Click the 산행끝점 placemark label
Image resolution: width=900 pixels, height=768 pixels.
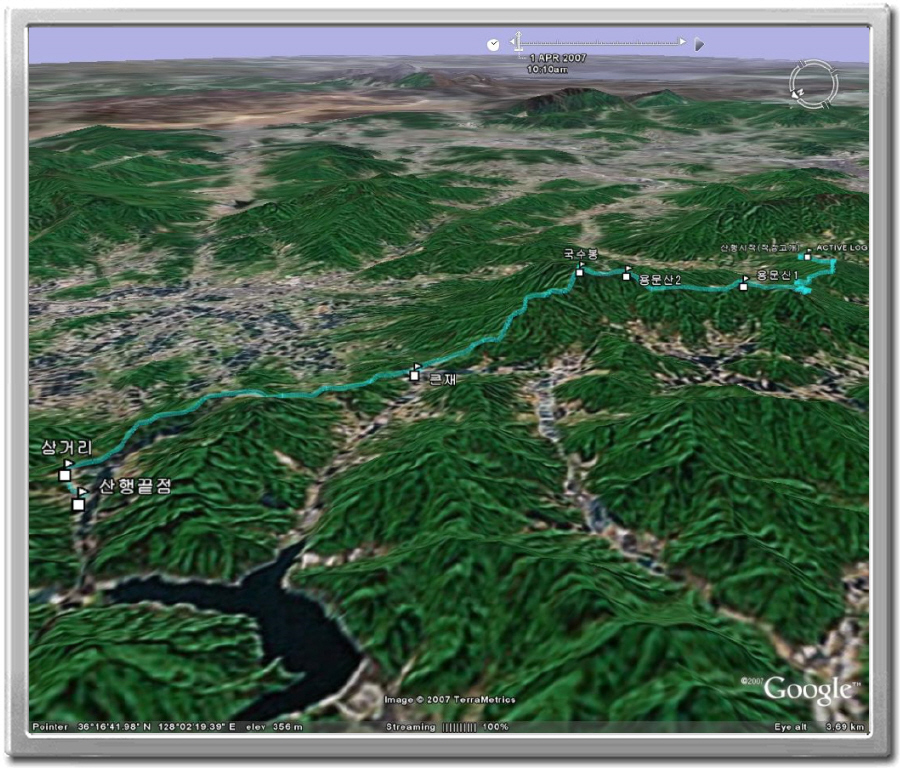coord(135,486)
